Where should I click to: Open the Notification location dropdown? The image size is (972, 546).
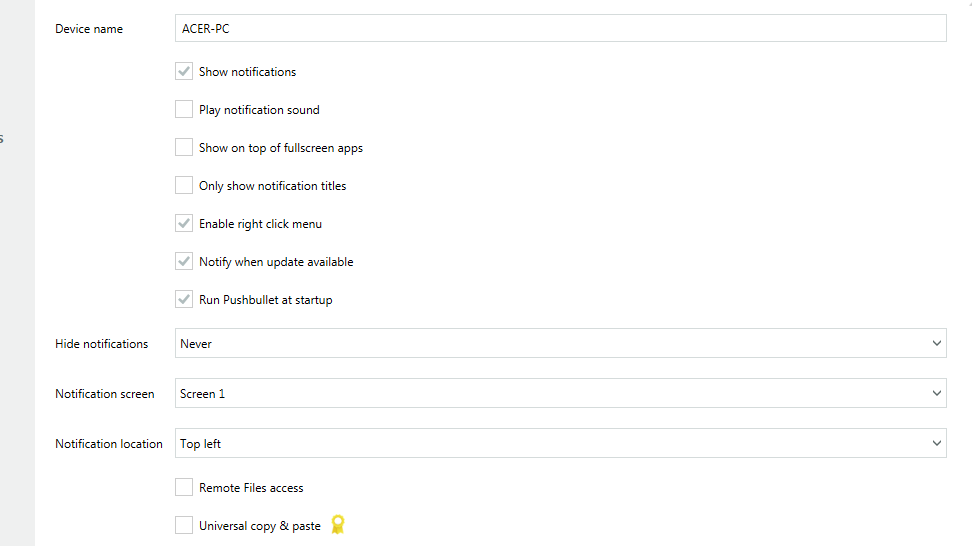(560, 443)
